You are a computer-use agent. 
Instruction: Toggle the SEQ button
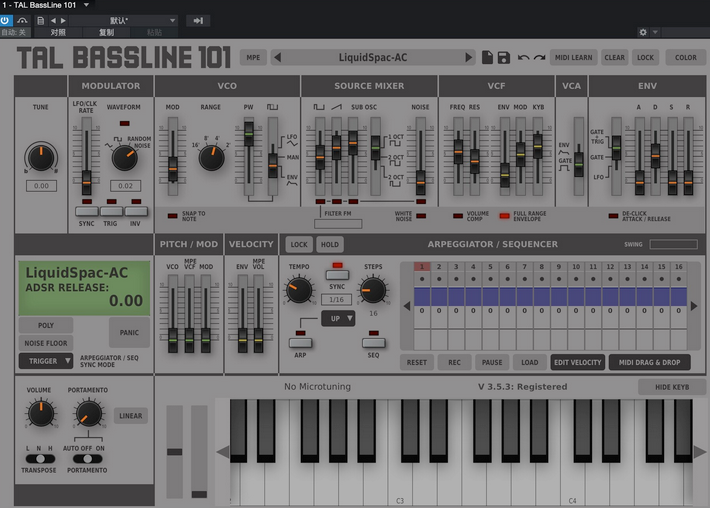(x=374, y=343)
